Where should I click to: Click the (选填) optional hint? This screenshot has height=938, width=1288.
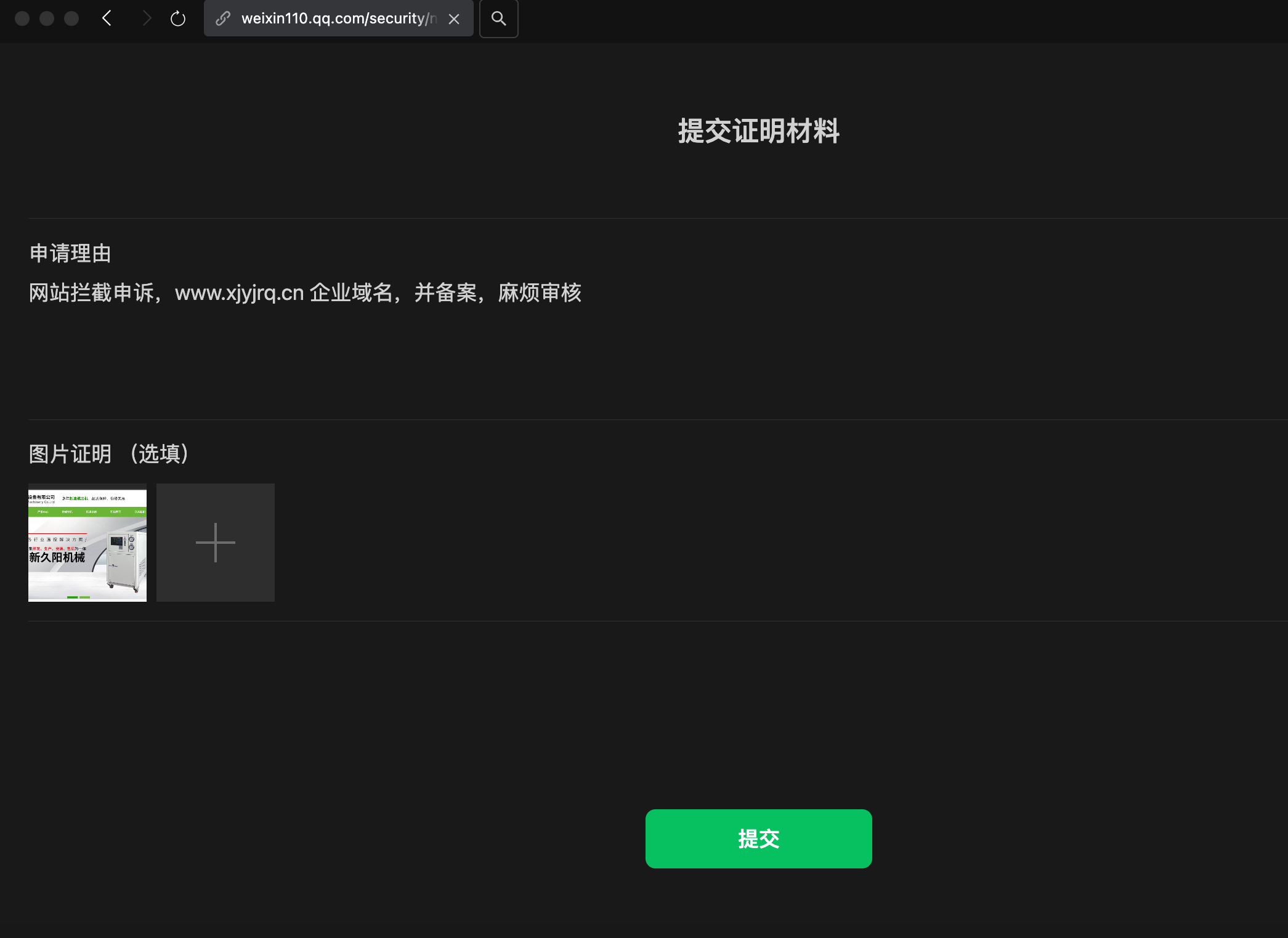pyautogui.click(x=160, y=454)
